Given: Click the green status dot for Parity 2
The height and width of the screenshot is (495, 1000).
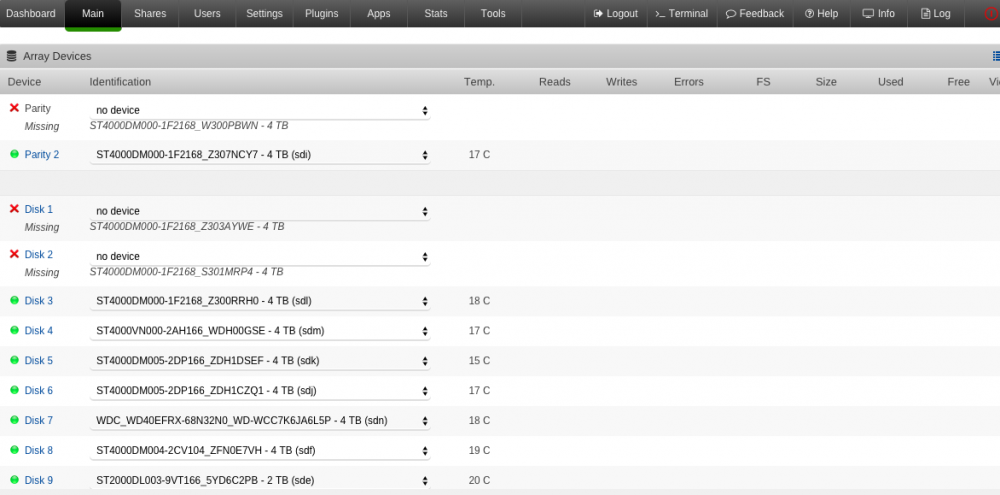Looking at the screenshot, I should click(15, 154).
